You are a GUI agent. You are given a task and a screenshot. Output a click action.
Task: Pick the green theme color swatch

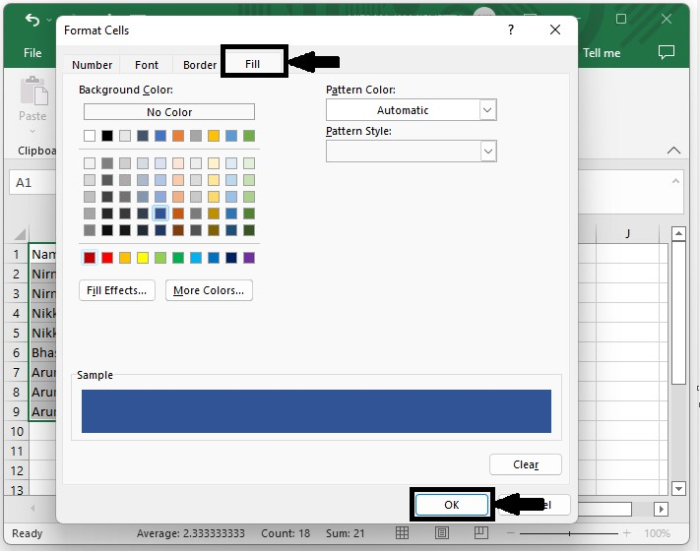click(x=249, y=136)
